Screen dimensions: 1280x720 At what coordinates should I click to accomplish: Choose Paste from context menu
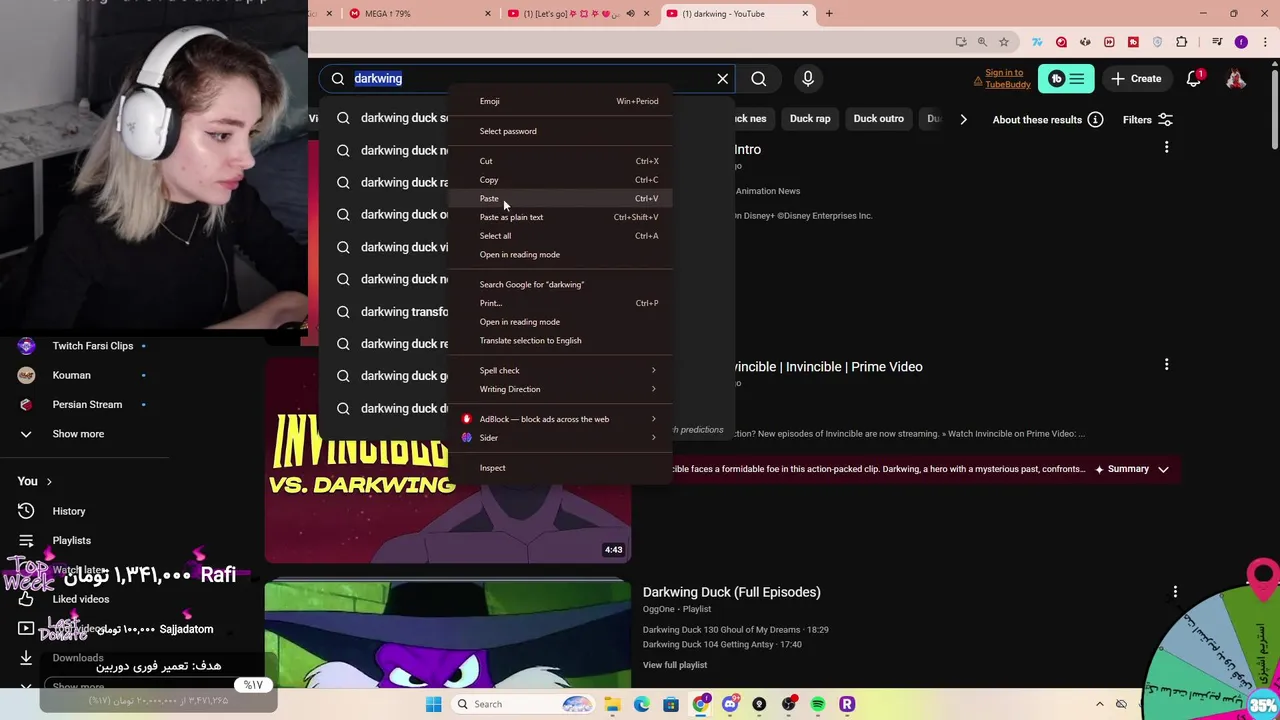pos(560,198)
